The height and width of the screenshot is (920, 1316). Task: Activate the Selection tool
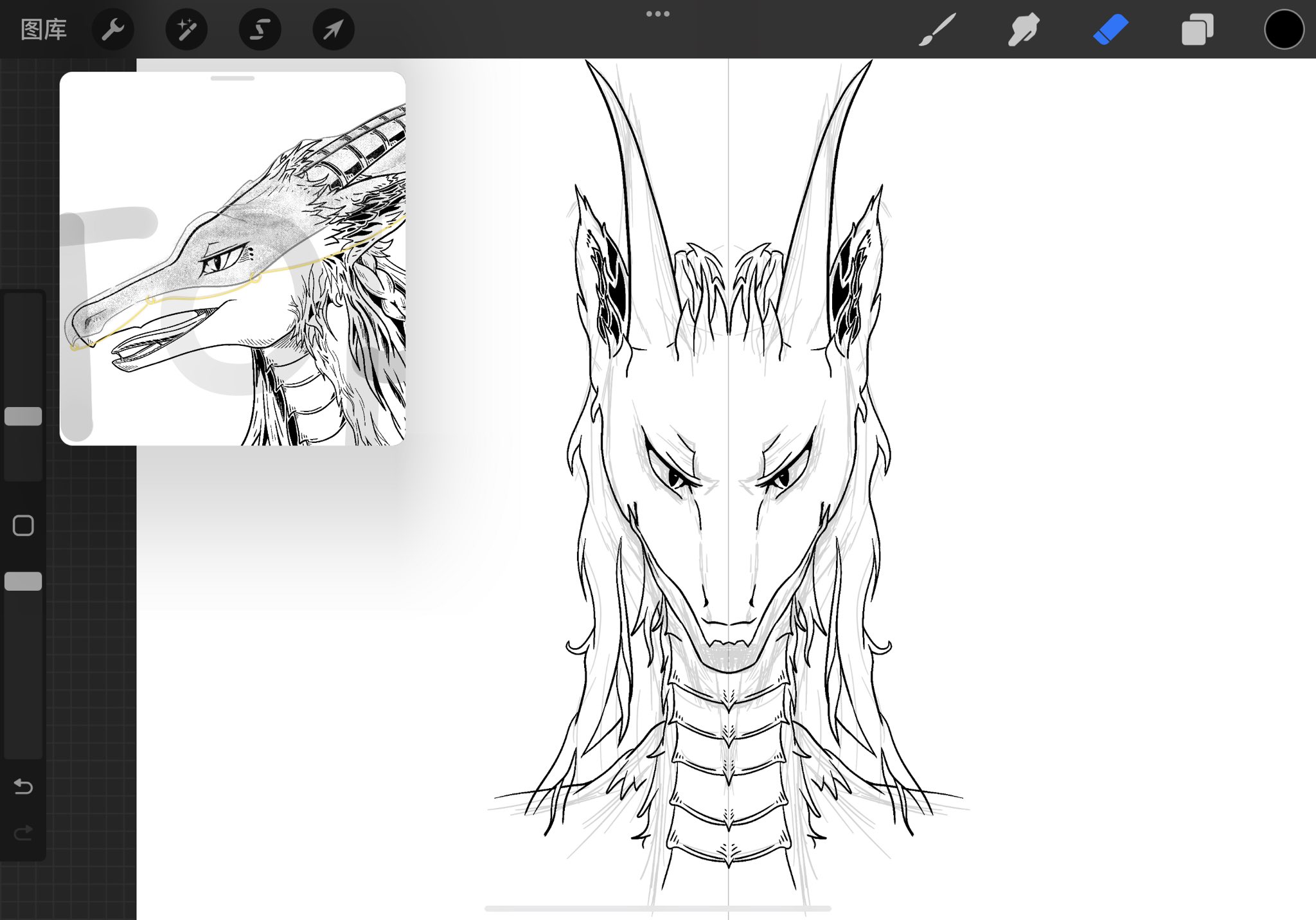[x=260, y=30]
